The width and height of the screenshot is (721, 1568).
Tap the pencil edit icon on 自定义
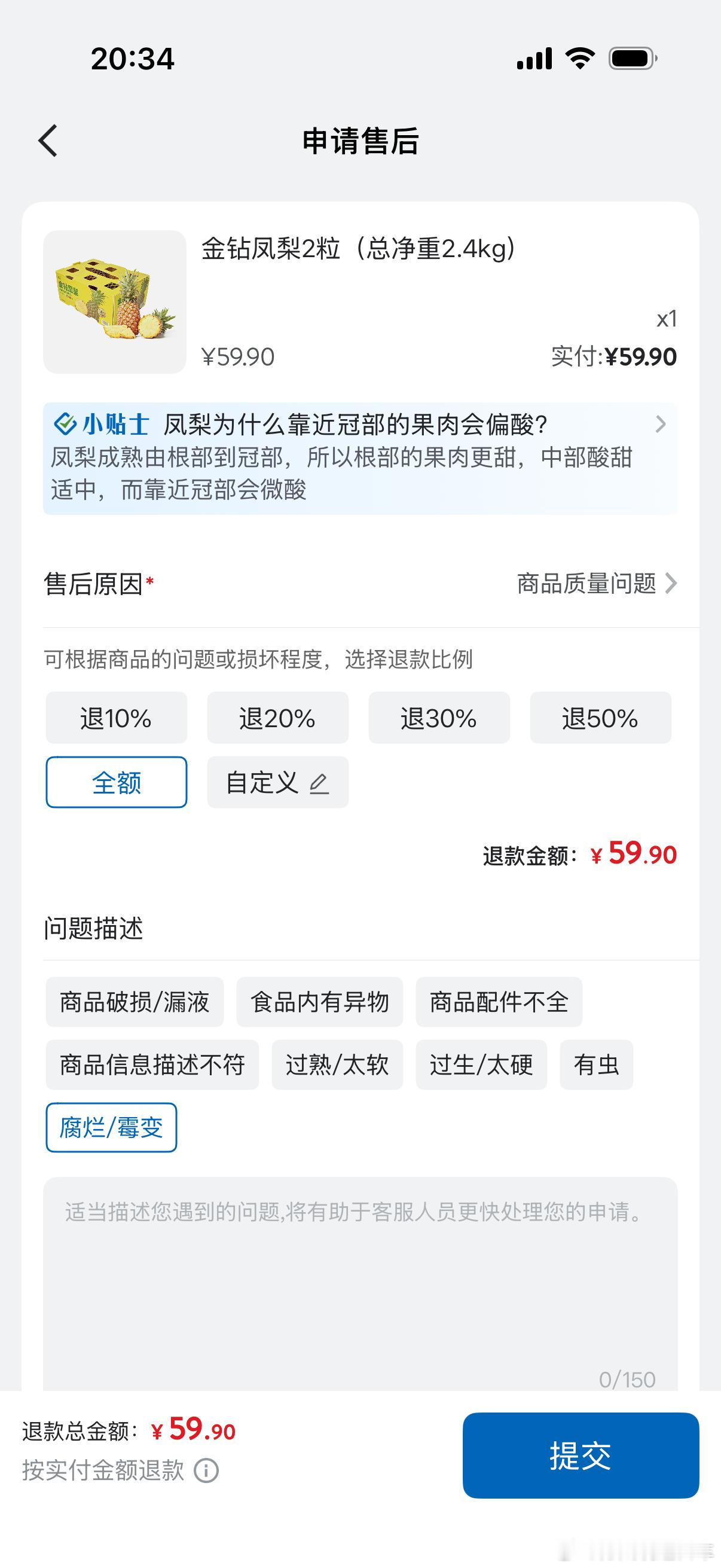tap(319, 783)
